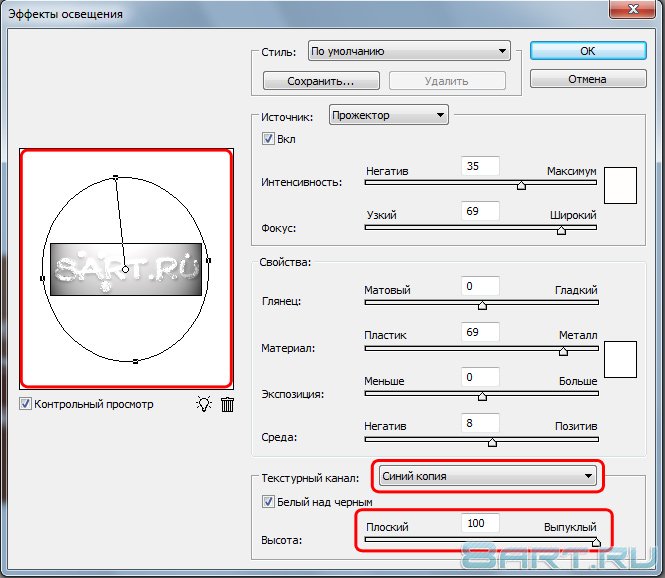
Task: Click the Удалить button
Action: coord(447,81)
